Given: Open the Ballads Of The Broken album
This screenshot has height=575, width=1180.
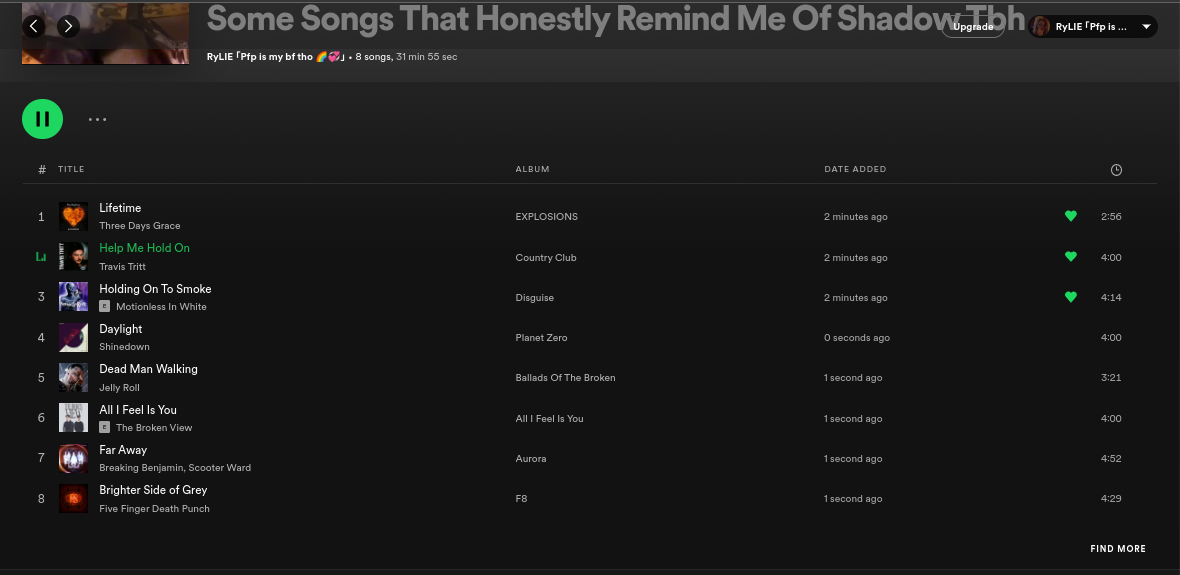Looking at the screenshot, I should click(x=565, y=378).
